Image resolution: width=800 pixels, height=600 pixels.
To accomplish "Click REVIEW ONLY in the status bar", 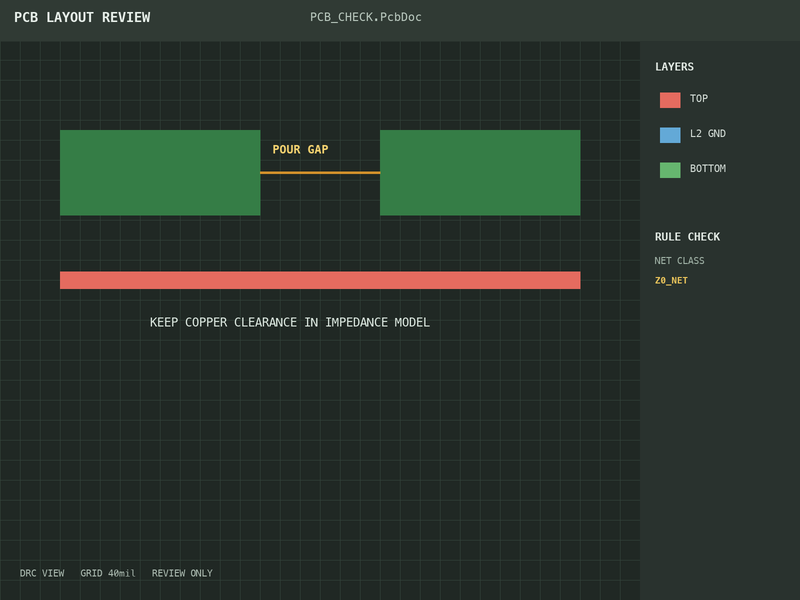I will 182,573.
